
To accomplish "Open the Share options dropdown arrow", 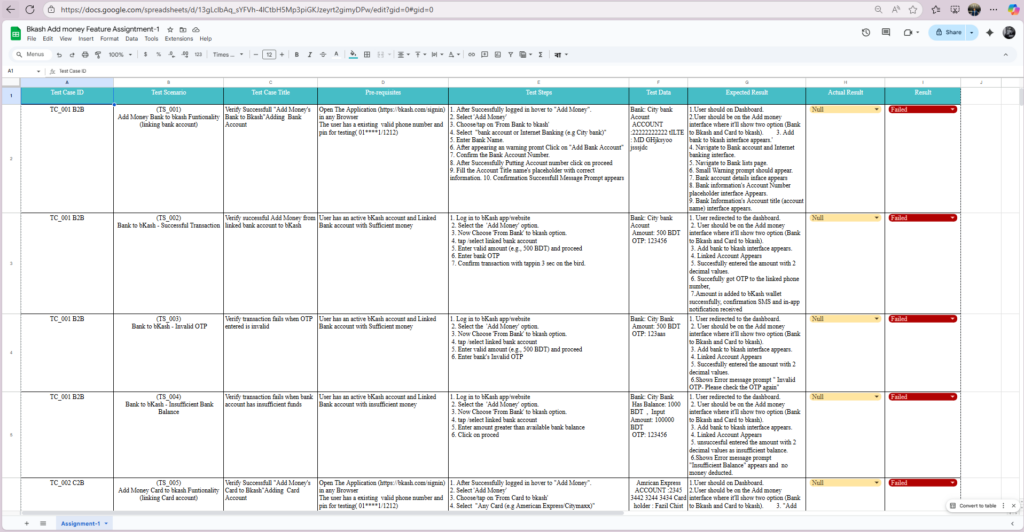I will point(972,32).
